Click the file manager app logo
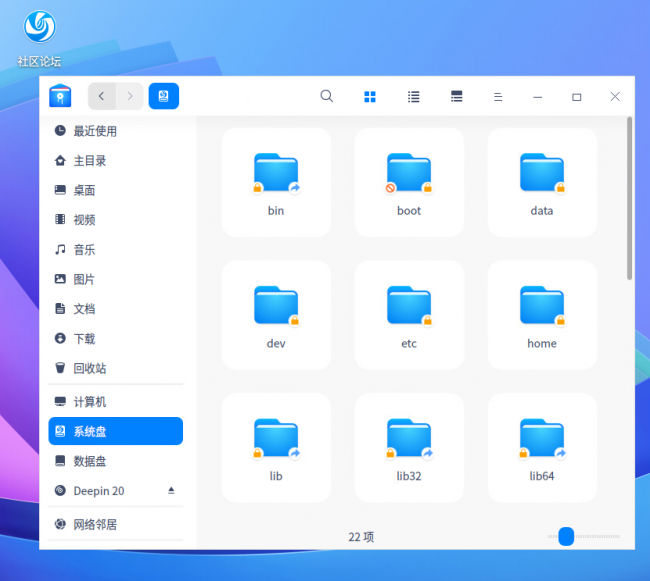This screenshot has height=581, width=650. [60, 96]
